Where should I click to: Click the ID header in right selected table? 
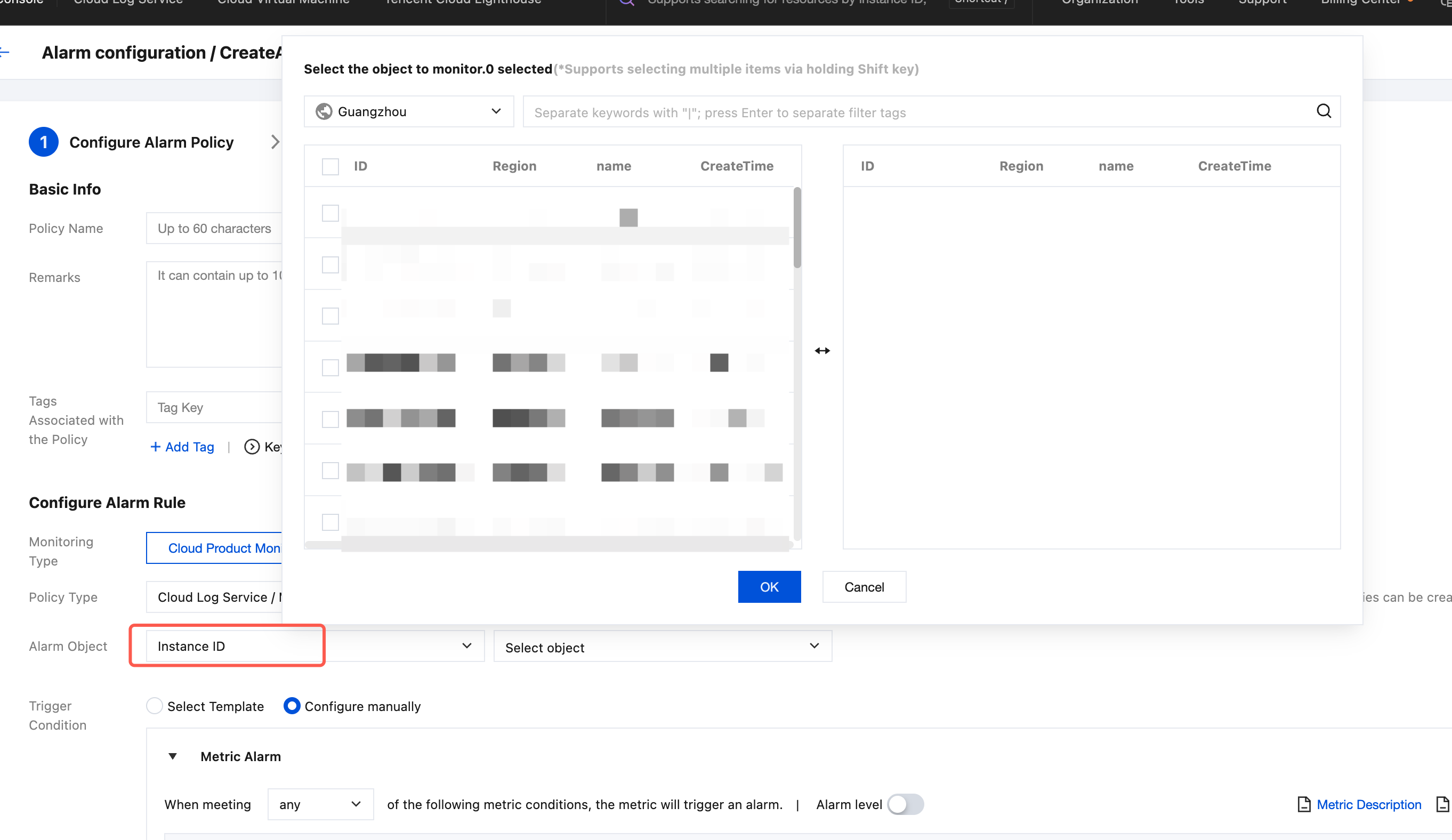pos(867,166)
